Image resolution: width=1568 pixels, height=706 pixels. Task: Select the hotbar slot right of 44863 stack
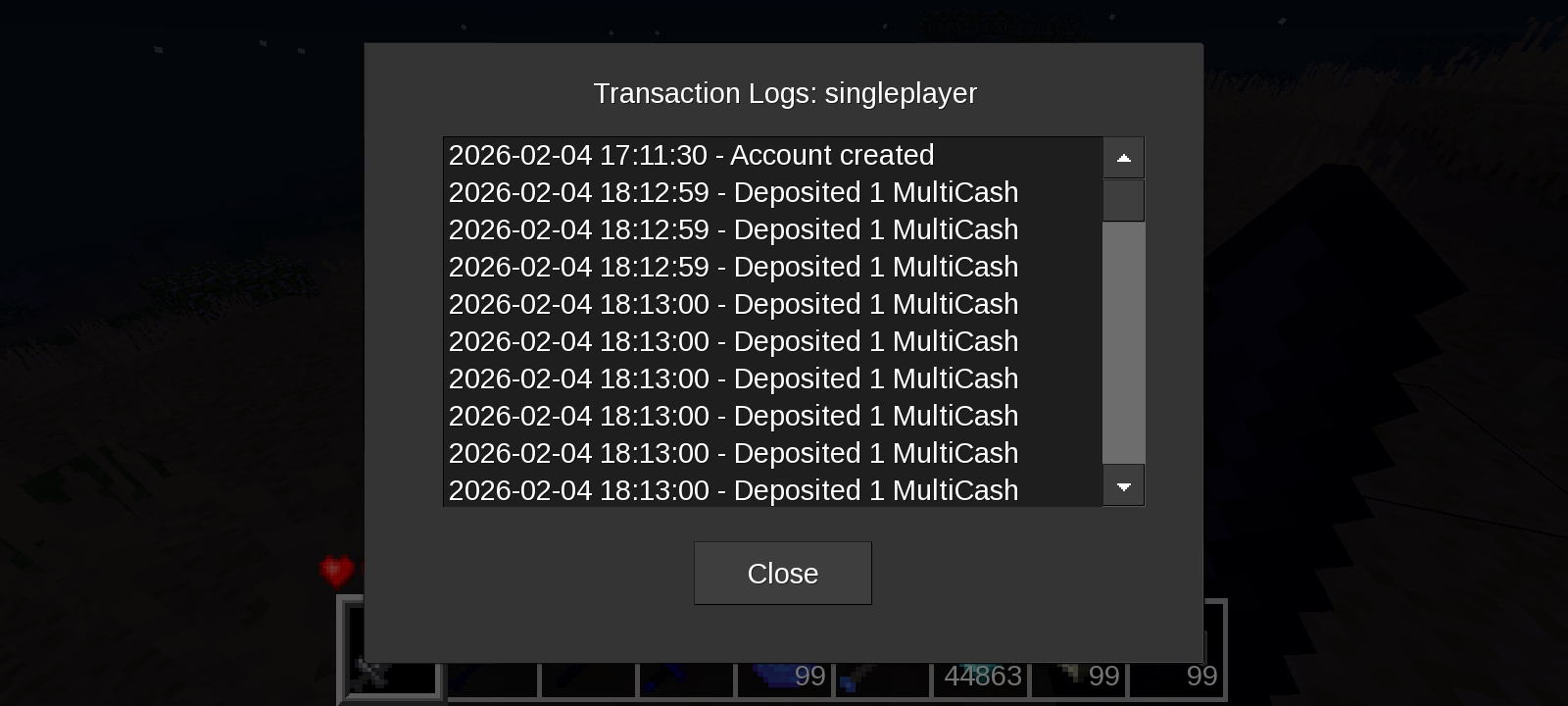click(1078, 677)
